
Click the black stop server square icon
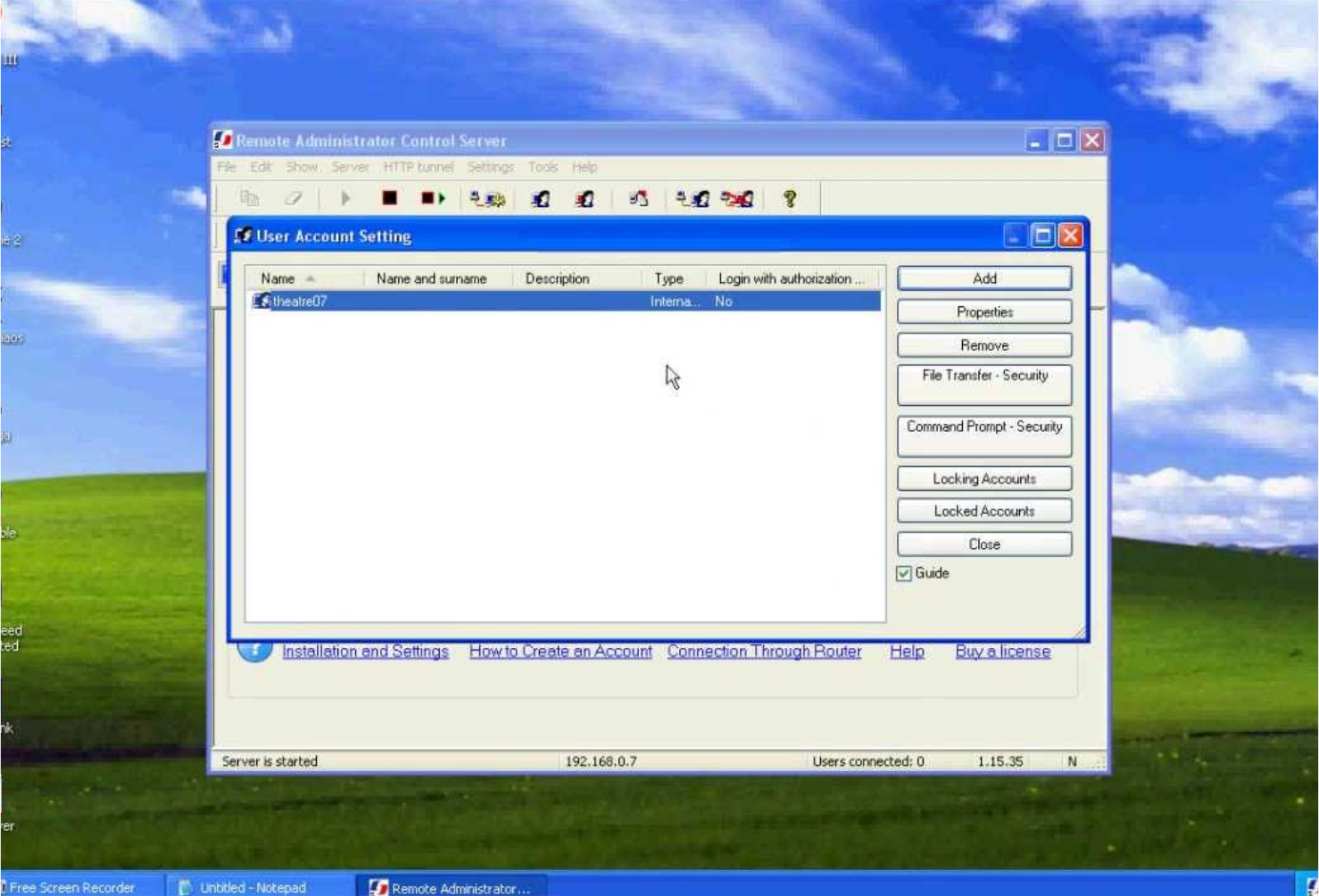coord(389,198)
